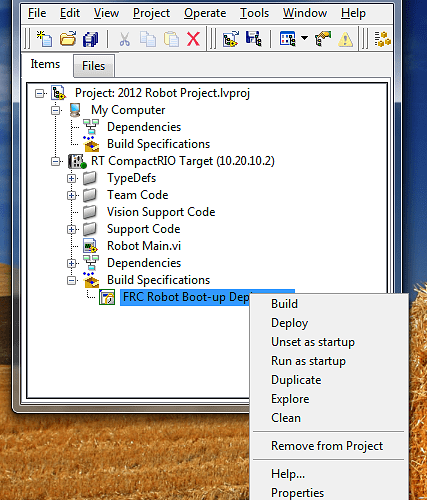Click the project tree toolbar icon after Delete
This screenshot has width=427, height=500.
tap(231, 39)
